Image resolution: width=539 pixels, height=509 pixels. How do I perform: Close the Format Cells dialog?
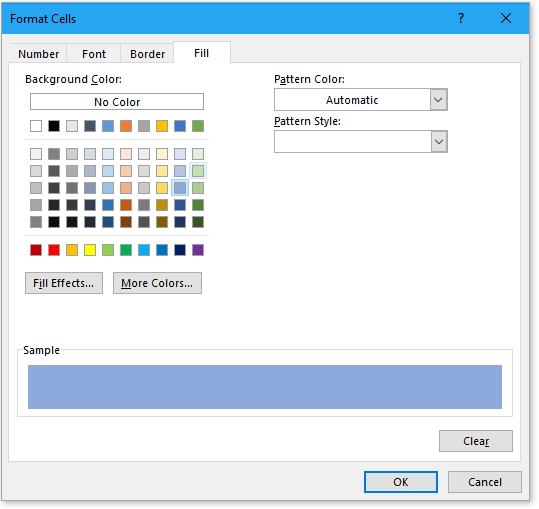[x=506, y=18]
